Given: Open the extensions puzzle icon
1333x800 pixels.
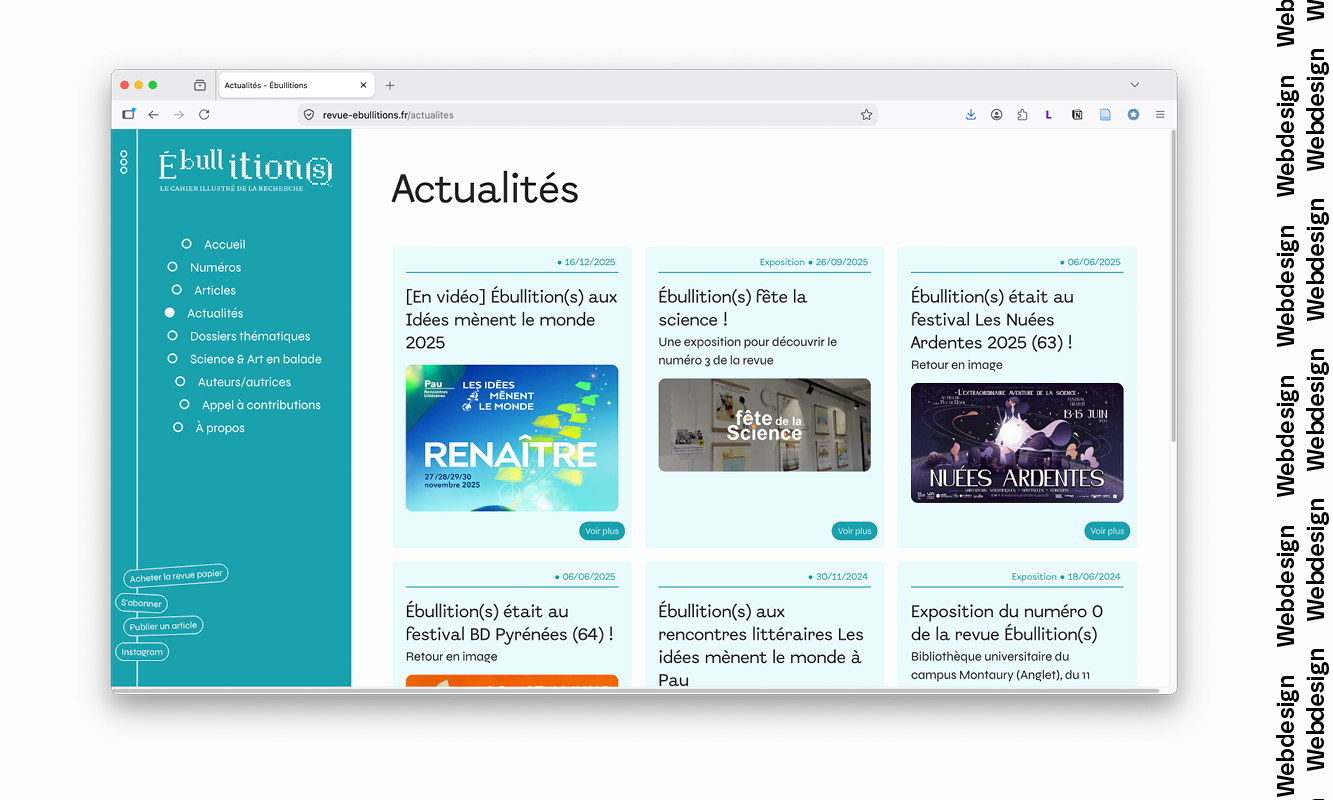Looking at the screenshot, I should point(1022,115).
